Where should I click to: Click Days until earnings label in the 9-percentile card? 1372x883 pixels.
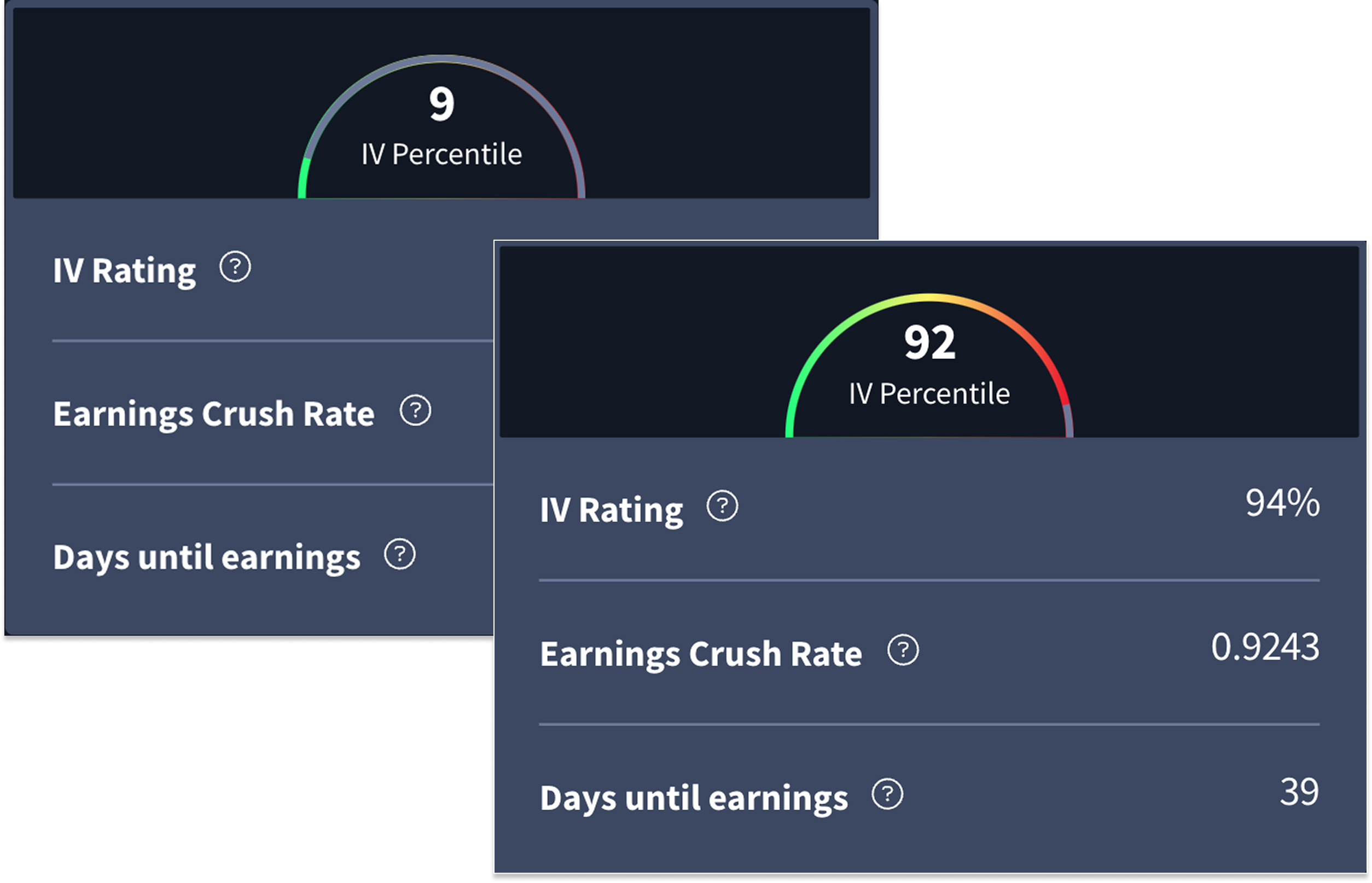point(206,558)
